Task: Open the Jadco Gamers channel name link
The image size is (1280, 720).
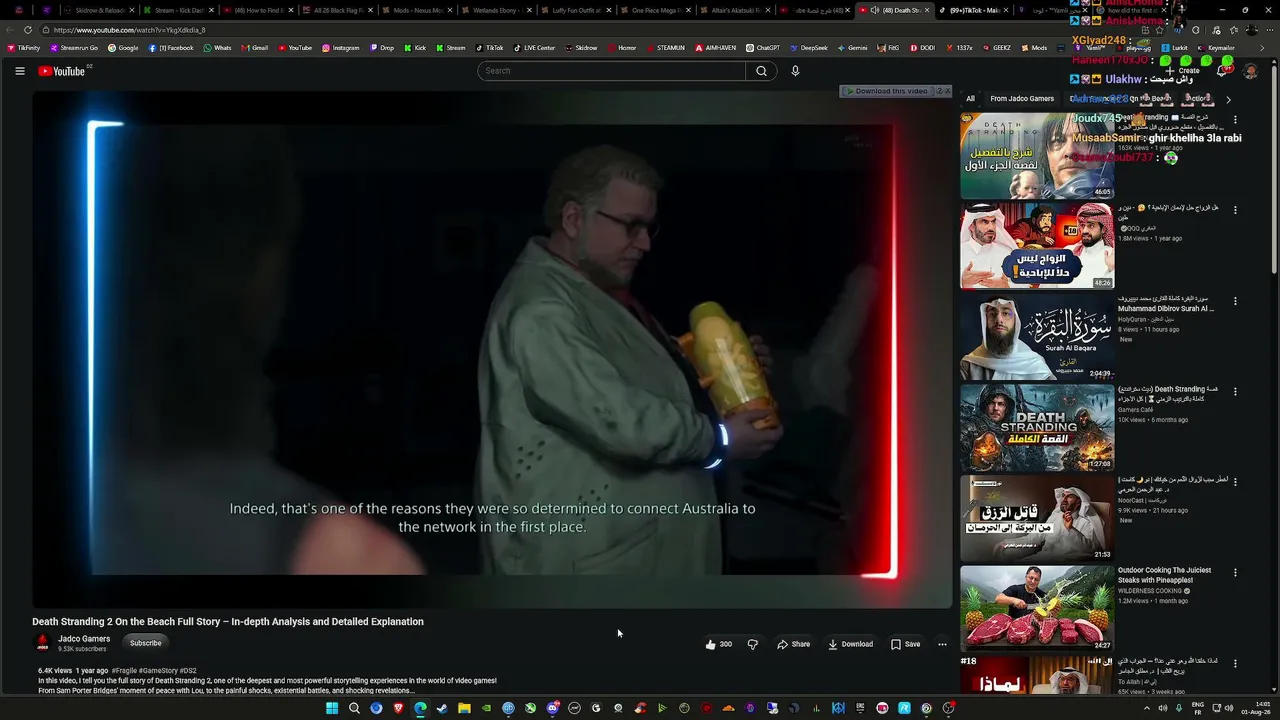Action: tap(84, 639)
